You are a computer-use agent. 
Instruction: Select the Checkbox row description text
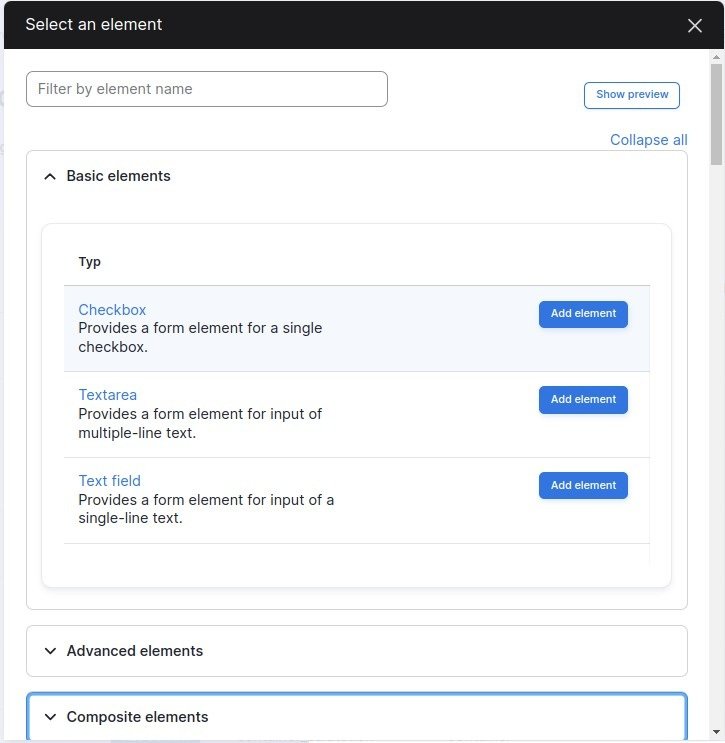(200, 338)
